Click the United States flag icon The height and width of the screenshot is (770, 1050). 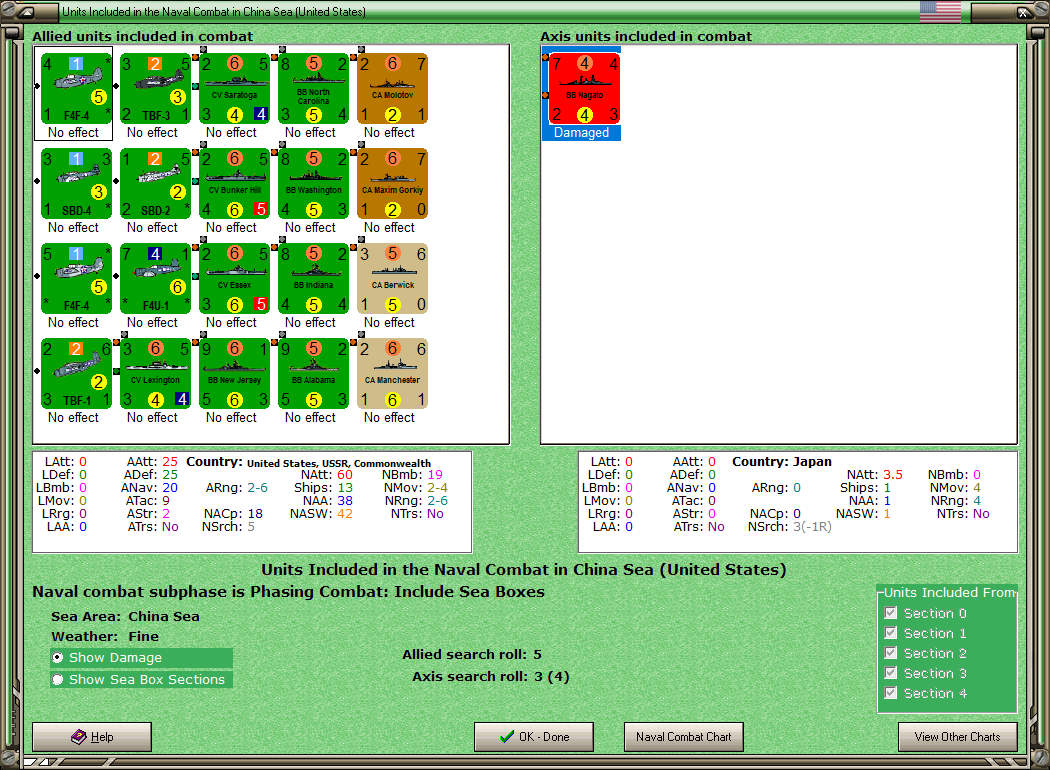click(940, 11)
